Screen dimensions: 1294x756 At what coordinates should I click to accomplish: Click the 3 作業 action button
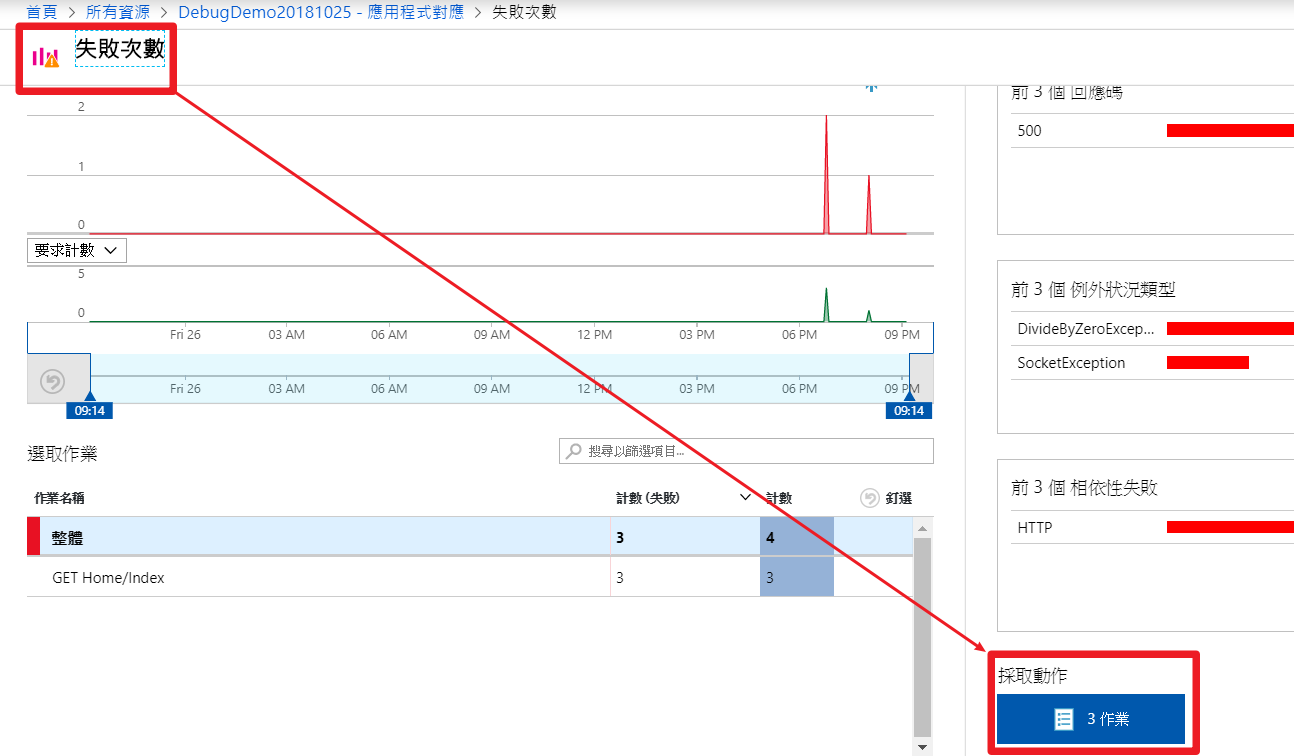point(1091,719)
